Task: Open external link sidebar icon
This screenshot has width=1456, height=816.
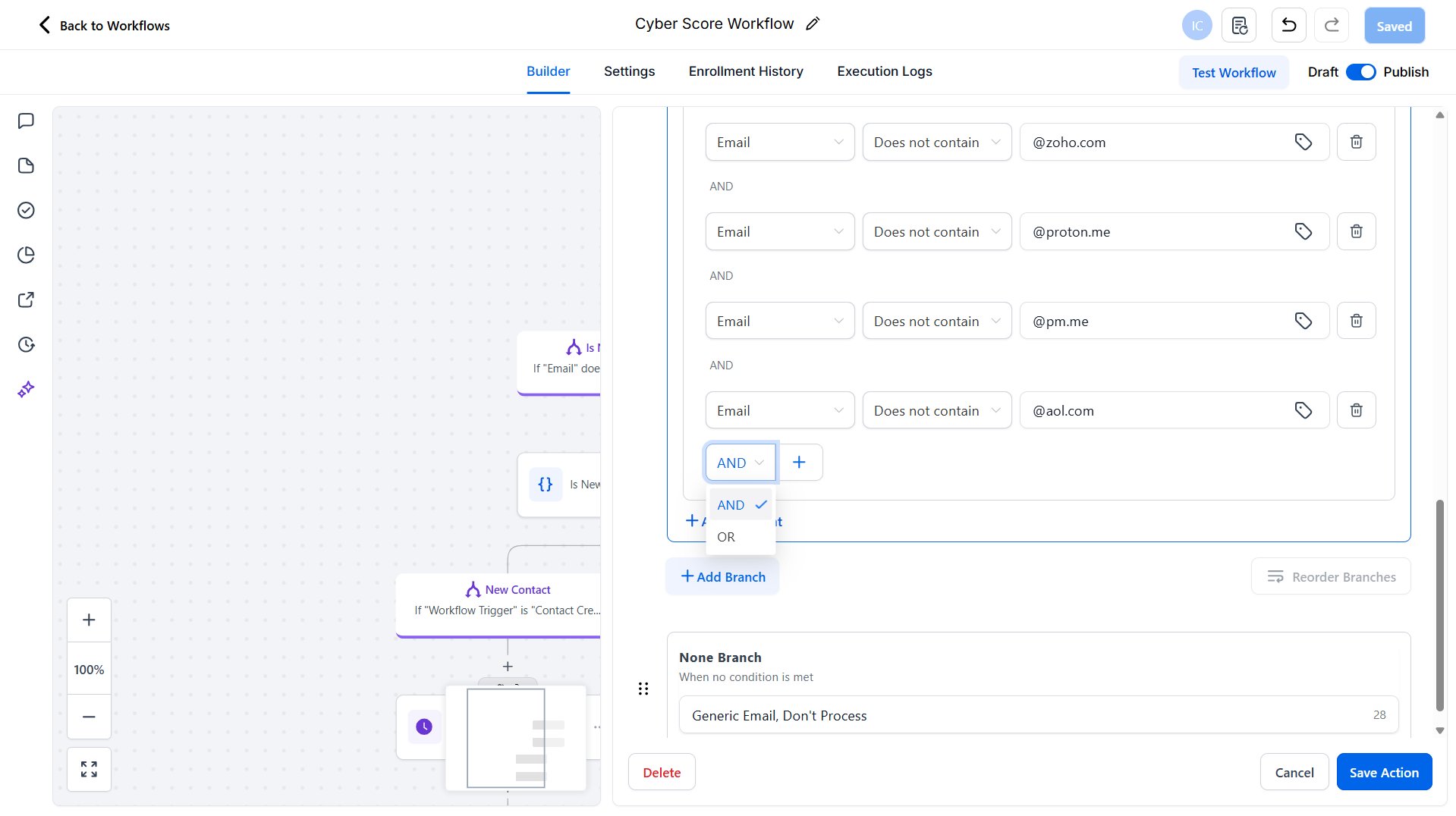Action: pyautogui.click(x=26, y=300)
